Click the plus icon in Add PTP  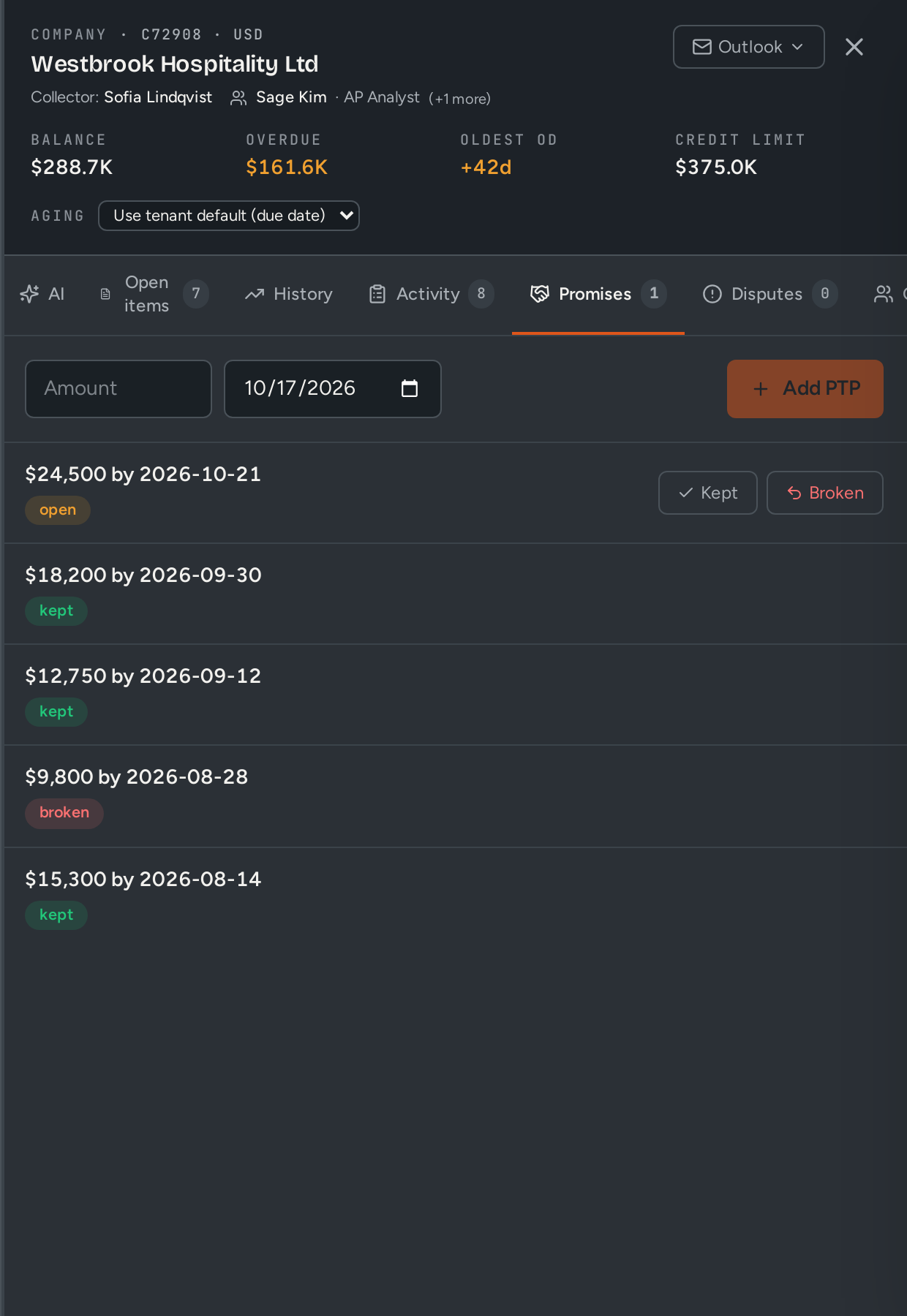[761, 389]
